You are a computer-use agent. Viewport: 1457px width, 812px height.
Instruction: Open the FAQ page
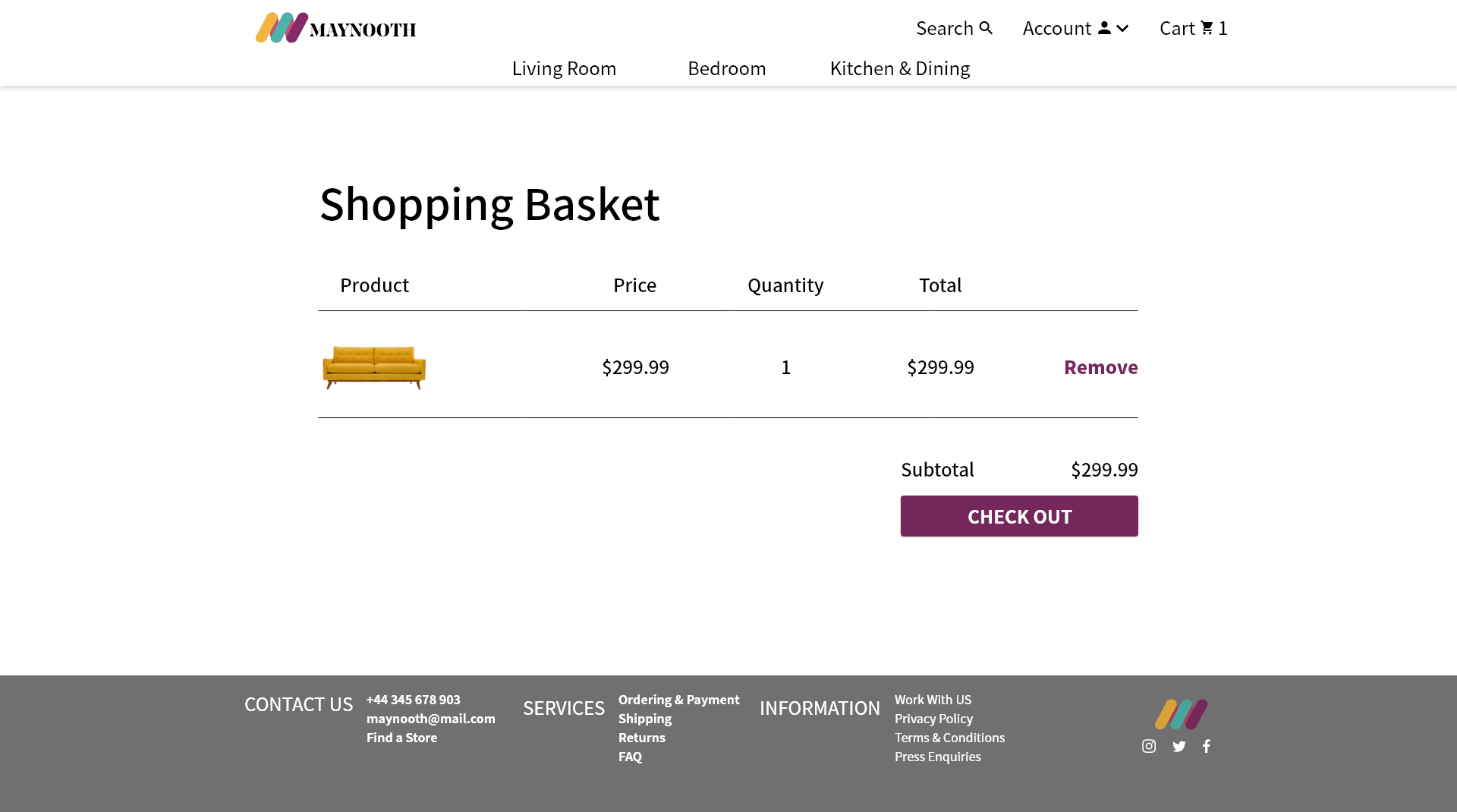pyautogui.click(x=629, y=756)
